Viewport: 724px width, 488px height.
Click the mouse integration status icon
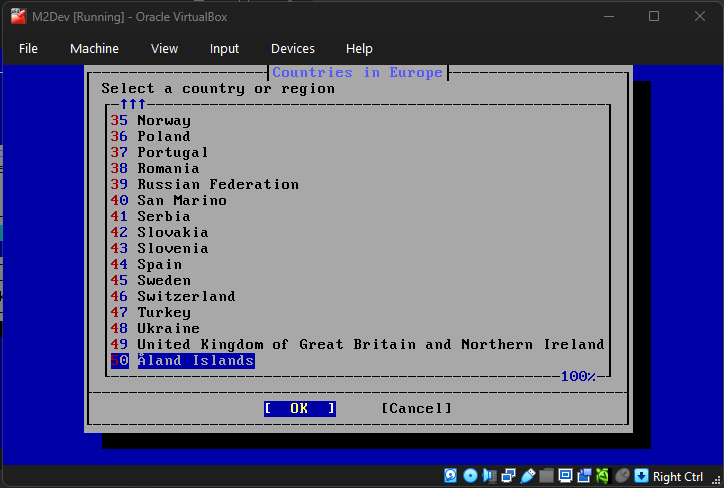[x=622, y=476]
